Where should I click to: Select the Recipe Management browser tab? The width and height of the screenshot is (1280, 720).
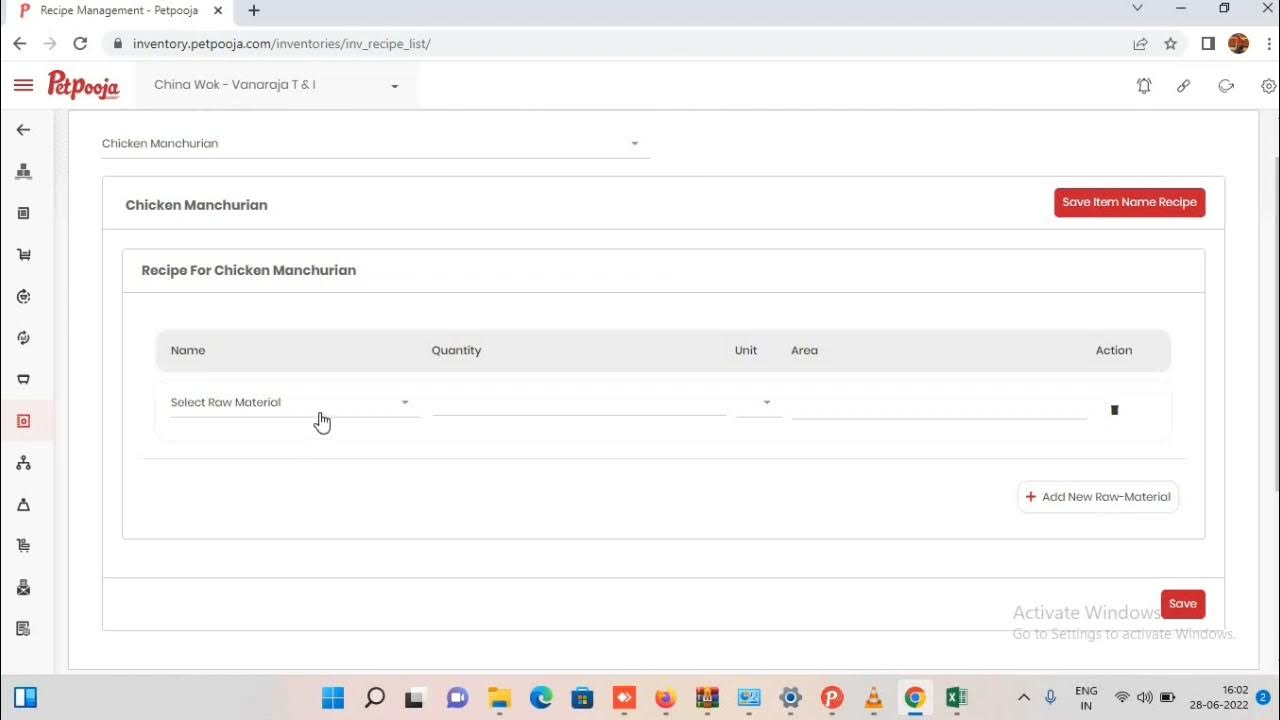click(122, 11)
